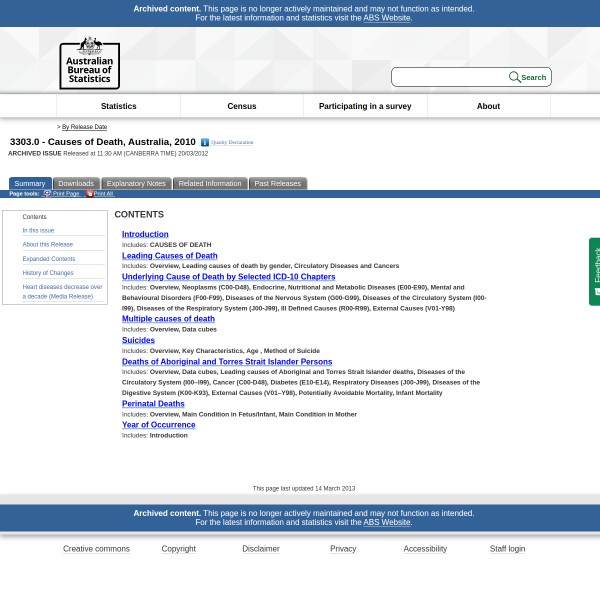Open the Leading Causes of Death link
The height and width of the screenshot is (600, 600).
pyautogui.click(x=169, y=256)
